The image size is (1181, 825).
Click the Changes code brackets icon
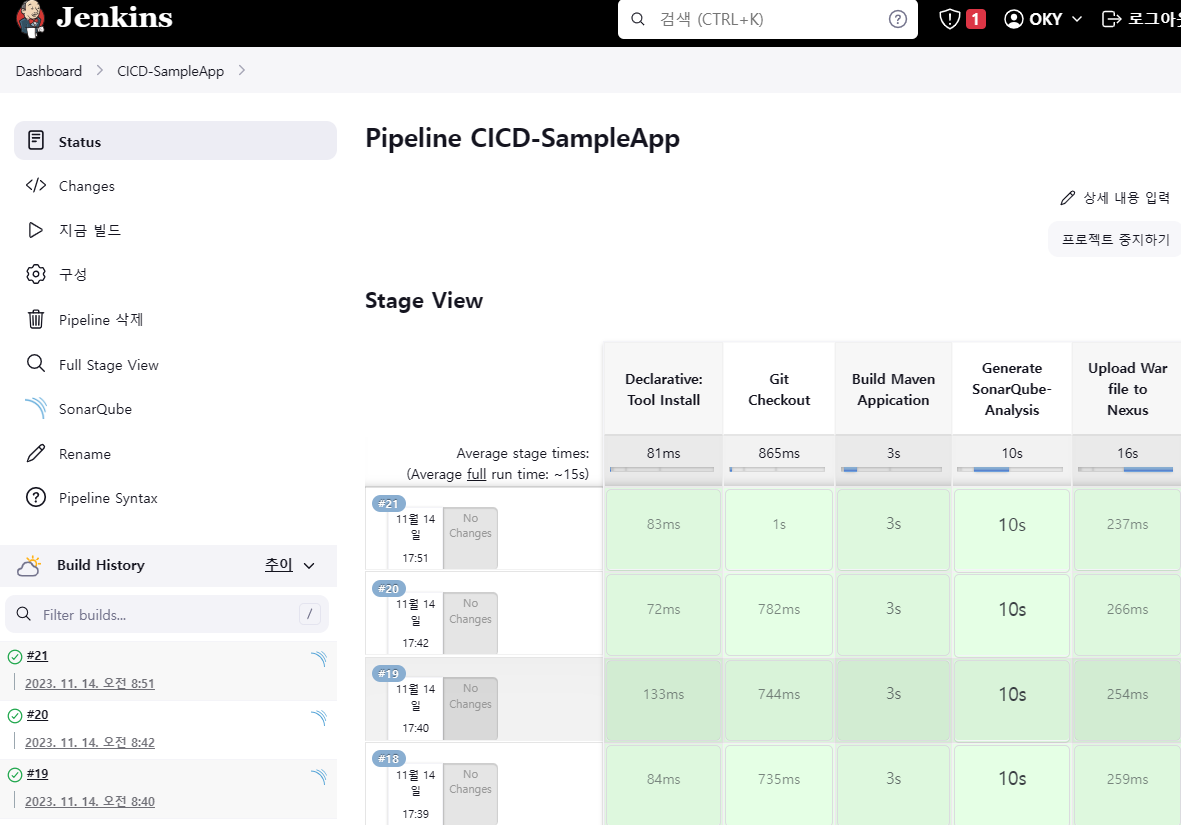pos(35,185)
